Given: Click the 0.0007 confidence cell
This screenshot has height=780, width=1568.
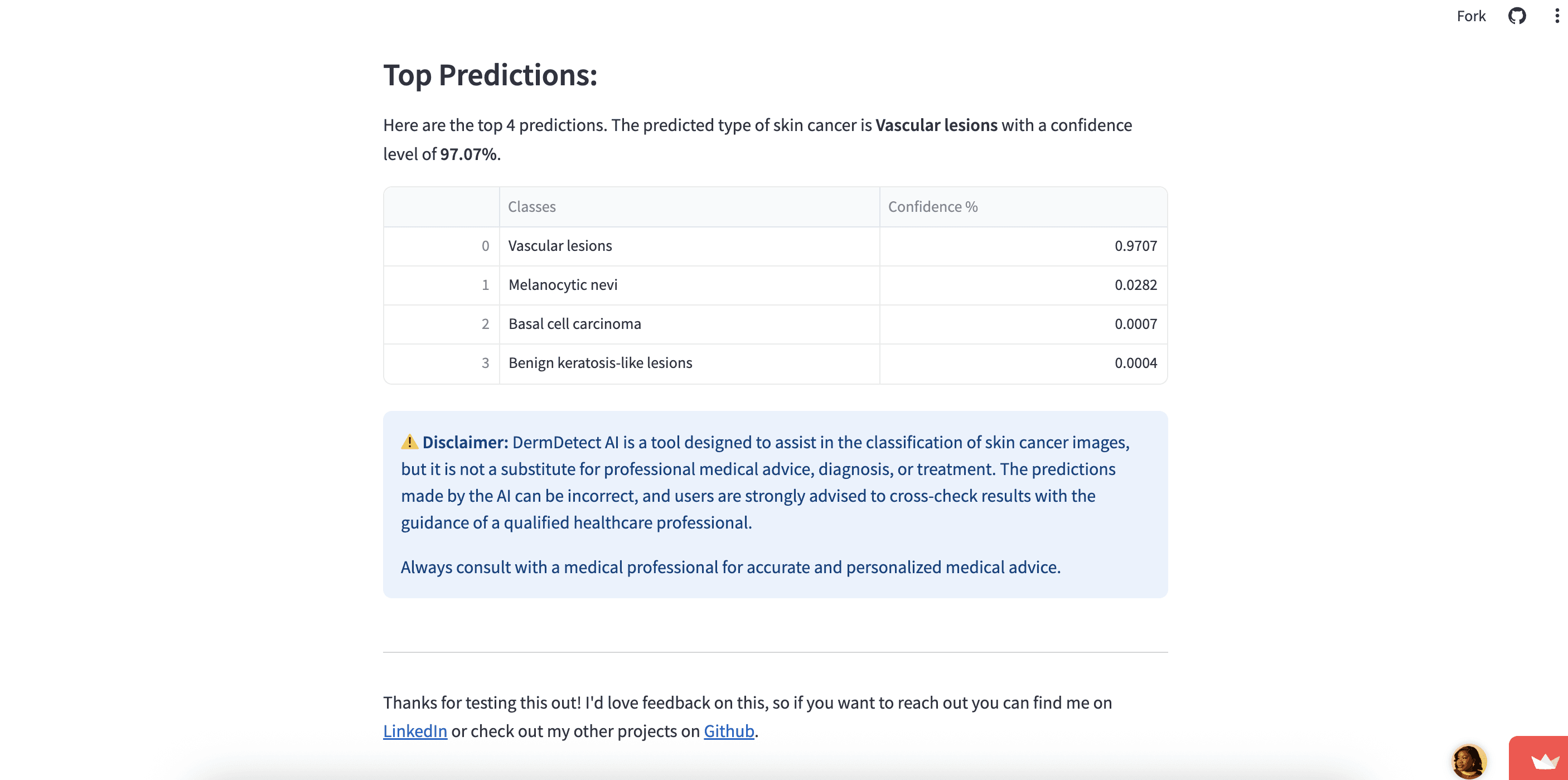Looking at the screenshot, I should pos(1023,324).
